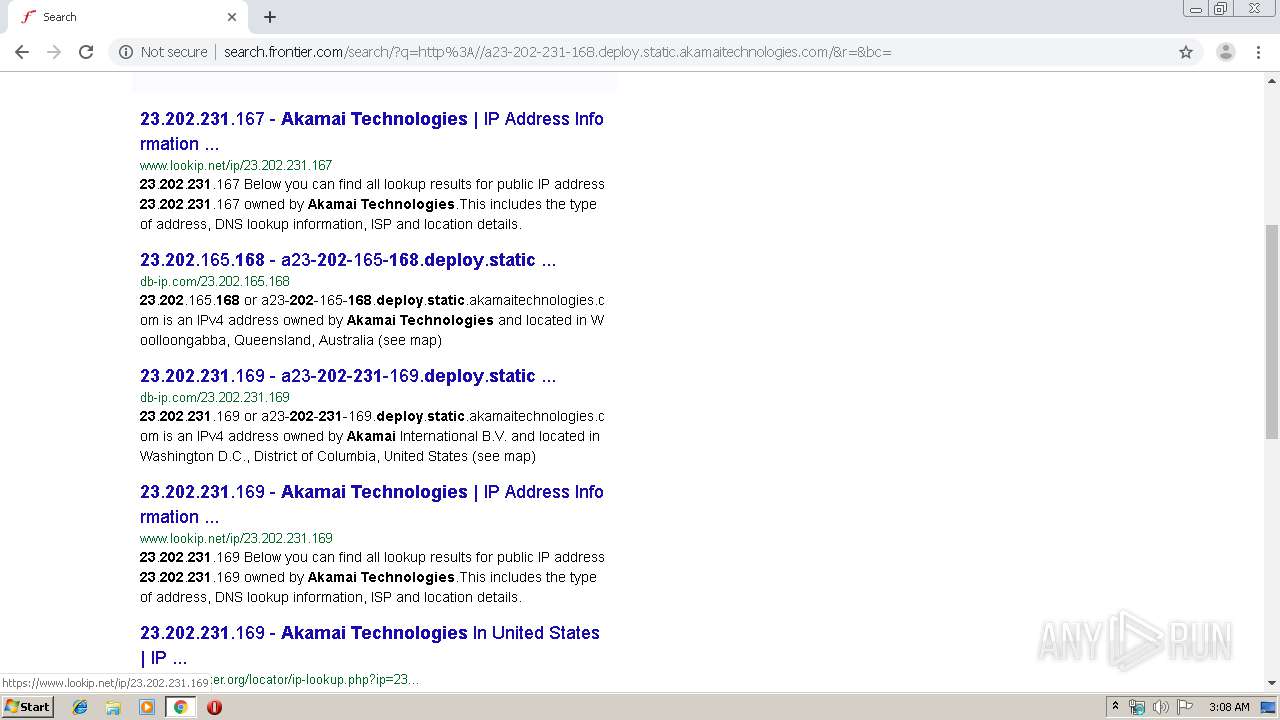Go forward to the next page
The height and width of the screenshot is (720, 1280).
(54, 52)
